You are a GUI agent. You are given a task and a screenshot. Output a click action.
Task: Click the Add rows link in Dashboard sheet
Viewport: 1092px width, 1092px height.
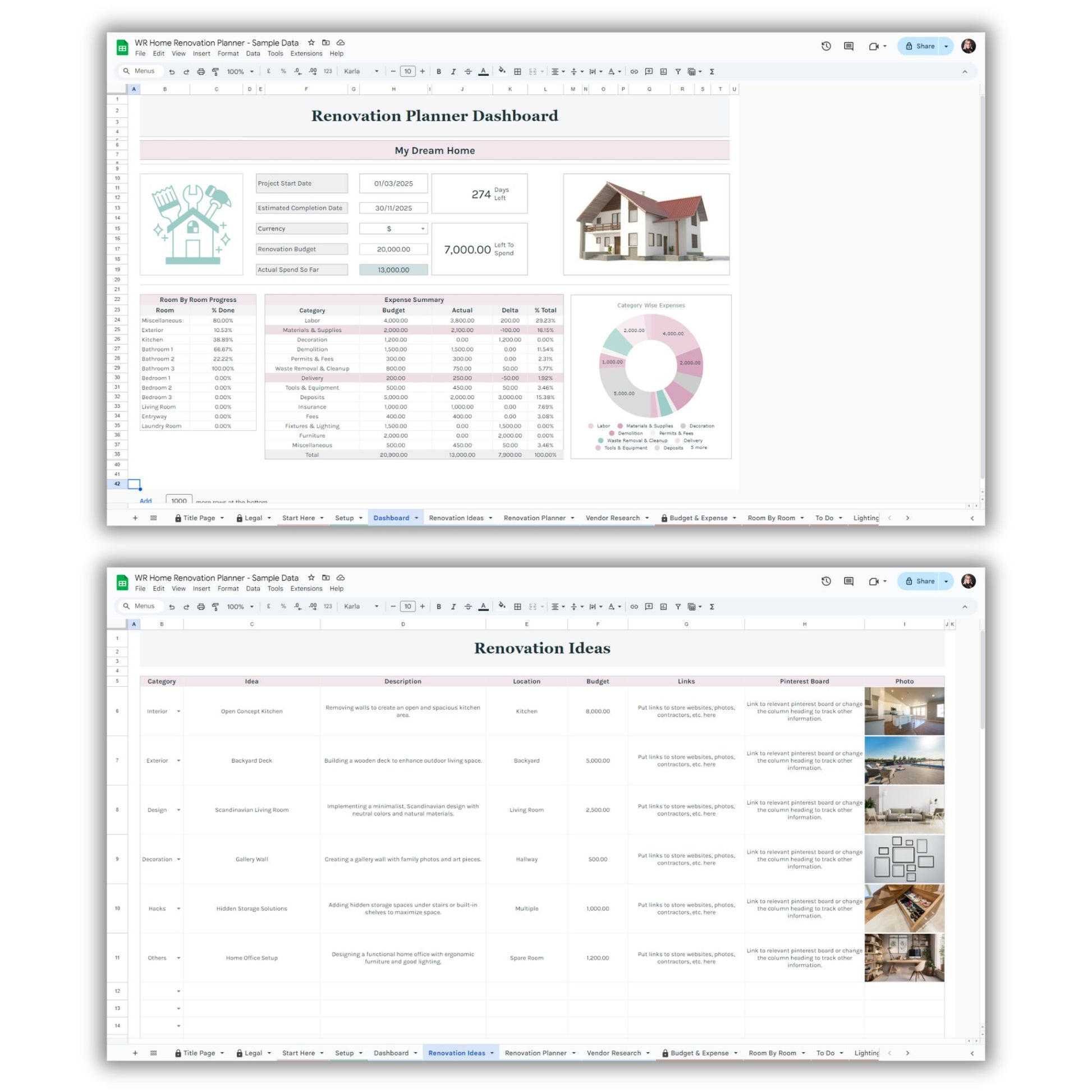coord(146,501)
